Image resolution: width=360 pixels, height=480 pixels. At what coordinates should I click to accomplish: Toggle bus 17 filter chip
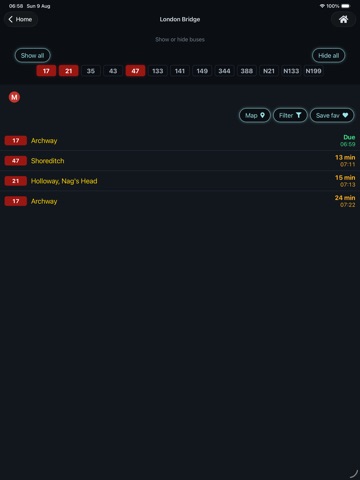pos(46,71)
